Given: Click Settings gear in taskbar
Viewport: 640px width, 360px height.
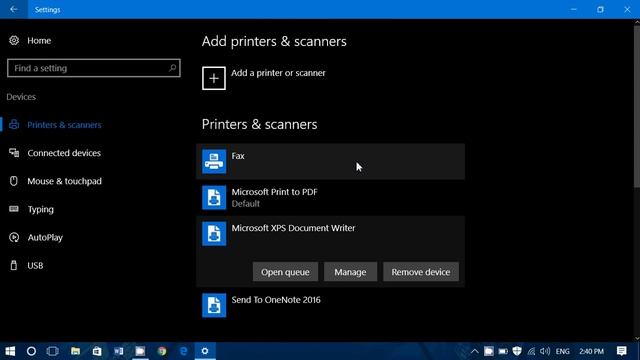Looking at the screenshot, I should click(205, 351).
